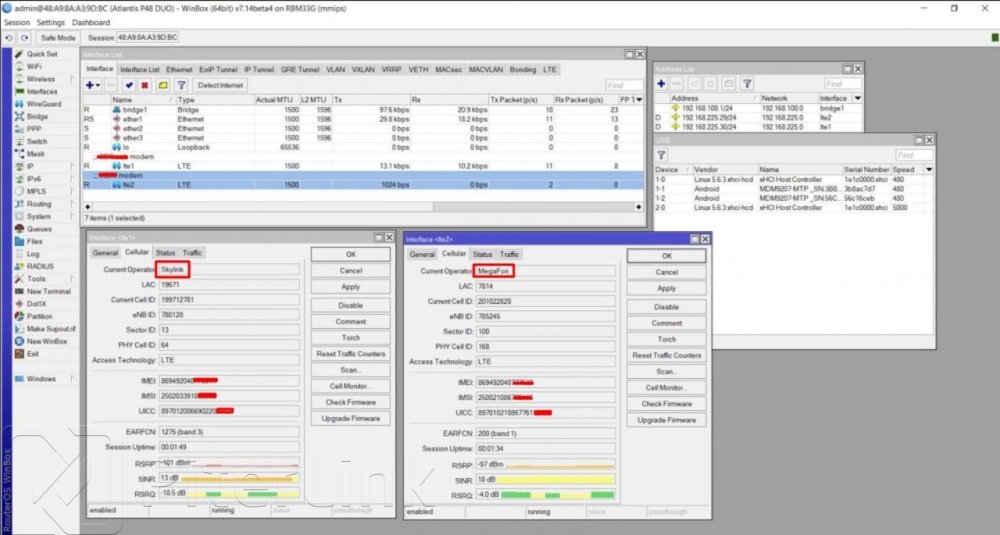Click the blue checkmark Enable icon in Interface List
The height and width of the screenshot is (535, 1000).
pos(130,85)
